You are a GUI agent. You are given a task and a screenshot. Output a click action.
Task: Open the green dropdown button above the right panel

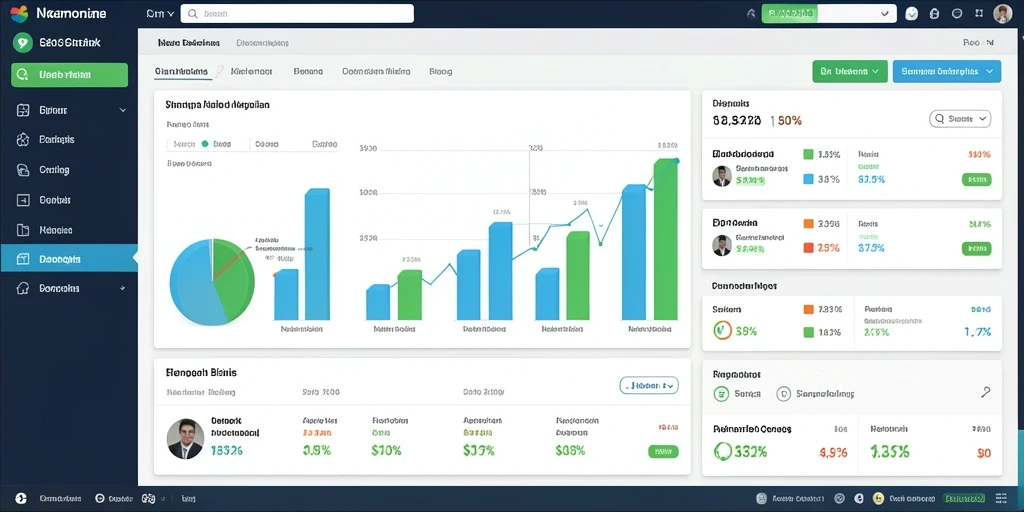tap(850, 71)
